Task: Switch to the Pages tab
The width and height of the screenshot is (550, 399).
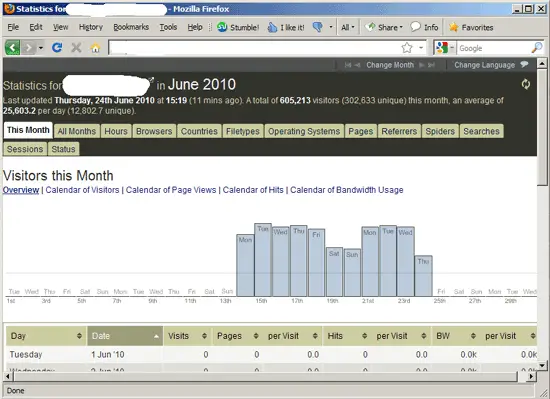Action: pos(361,131)
